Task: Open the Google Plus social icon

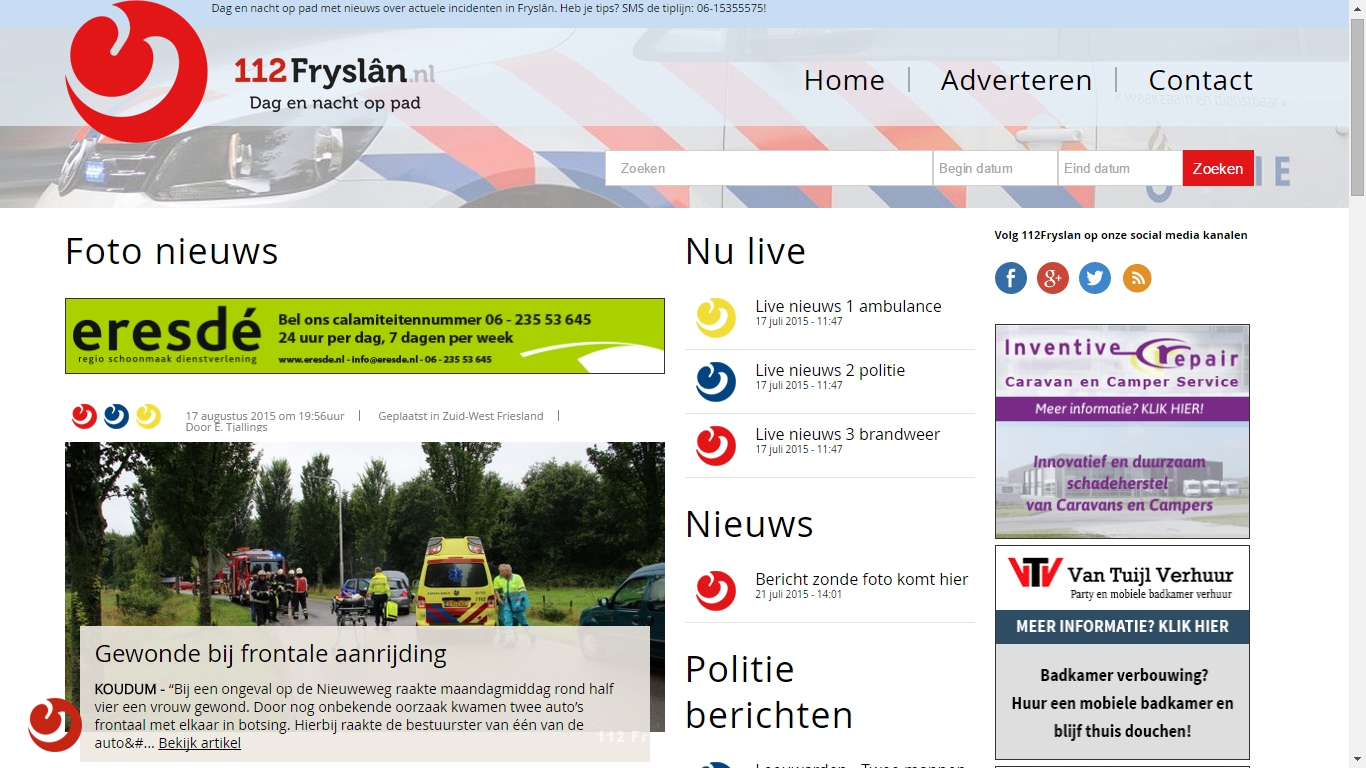Action: 1052,278
